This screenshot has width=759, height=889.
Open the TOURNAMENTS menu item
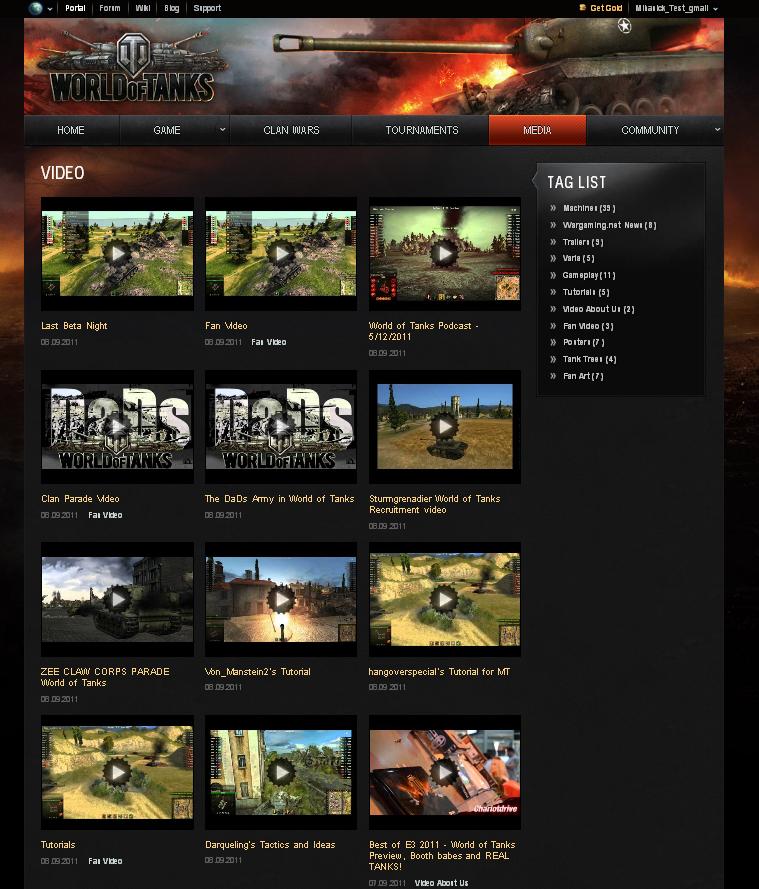[x=422, y=130]
